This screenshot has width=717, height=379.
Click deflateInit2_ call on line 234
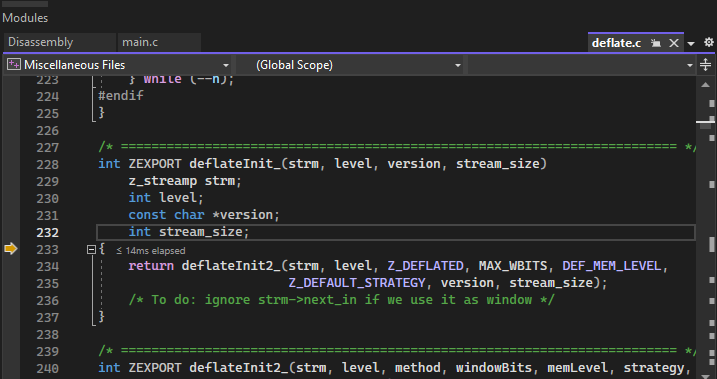tap(231, 266)
